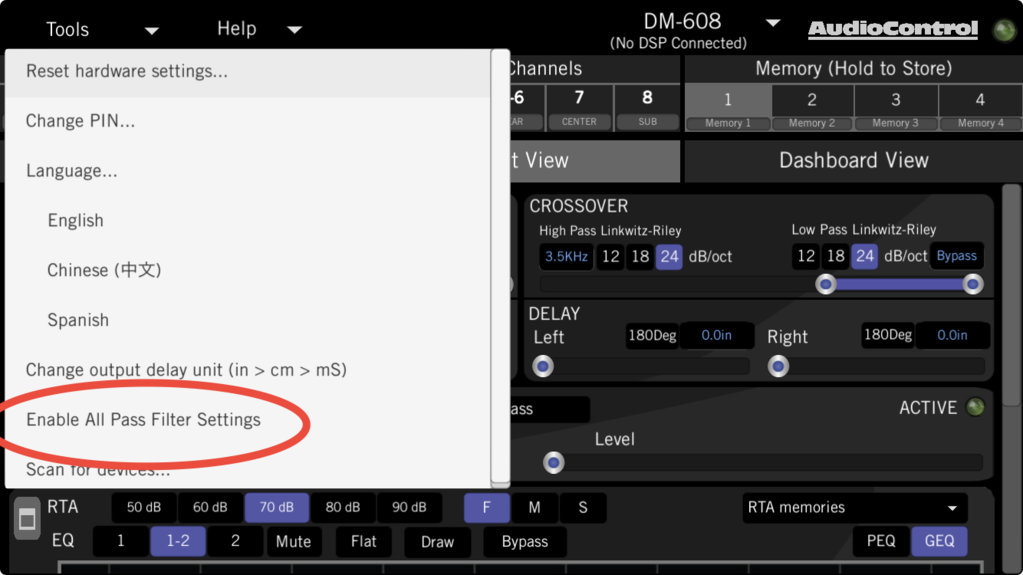This screenshot has width=1023, height=575.
Task: Select EQ linked channels 1-2
Action: 178,541
